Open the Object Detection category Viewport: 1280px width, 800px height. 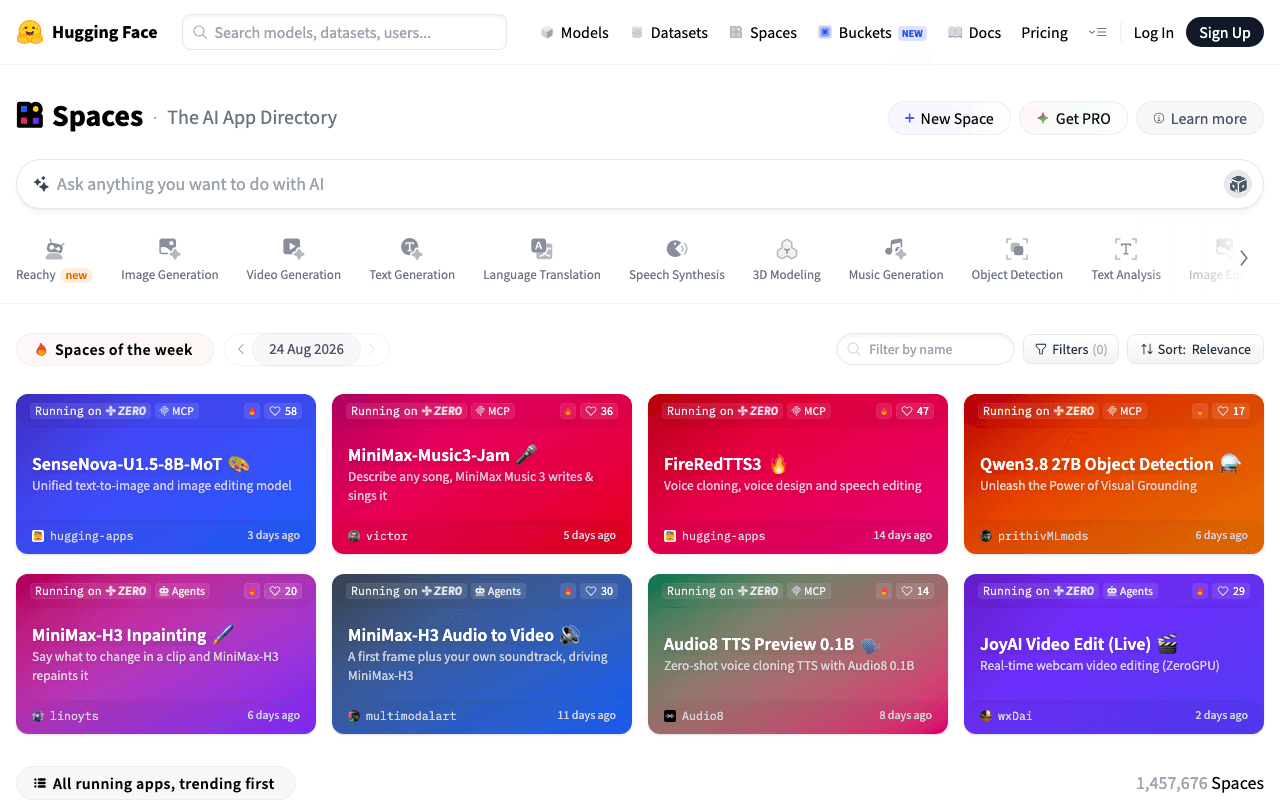coord(1017,261)
